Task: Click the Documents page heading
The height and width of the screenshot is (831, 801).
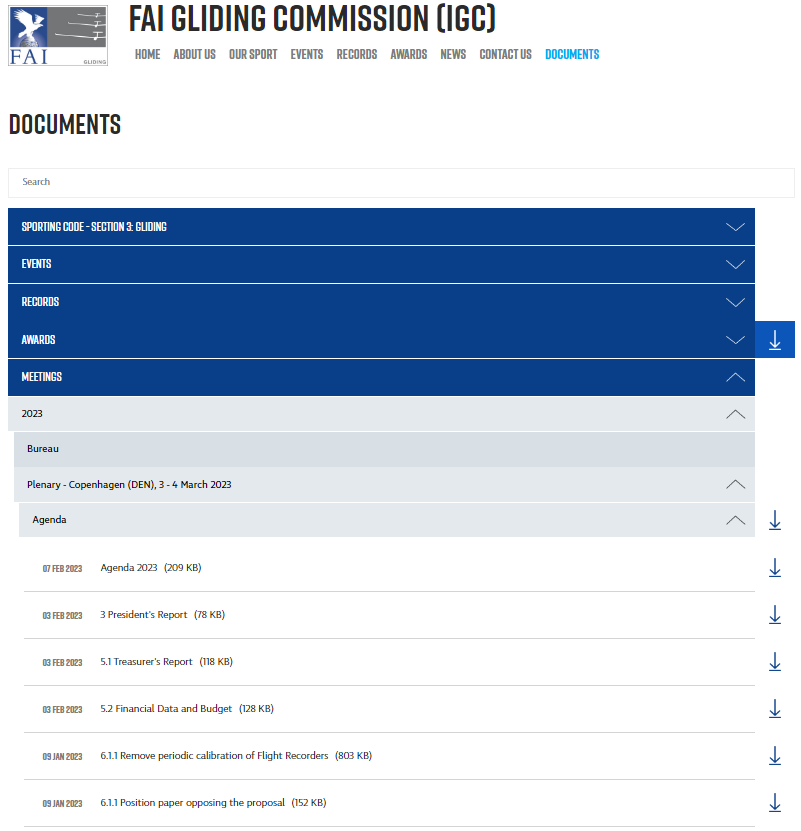Action: coord(65,125)
